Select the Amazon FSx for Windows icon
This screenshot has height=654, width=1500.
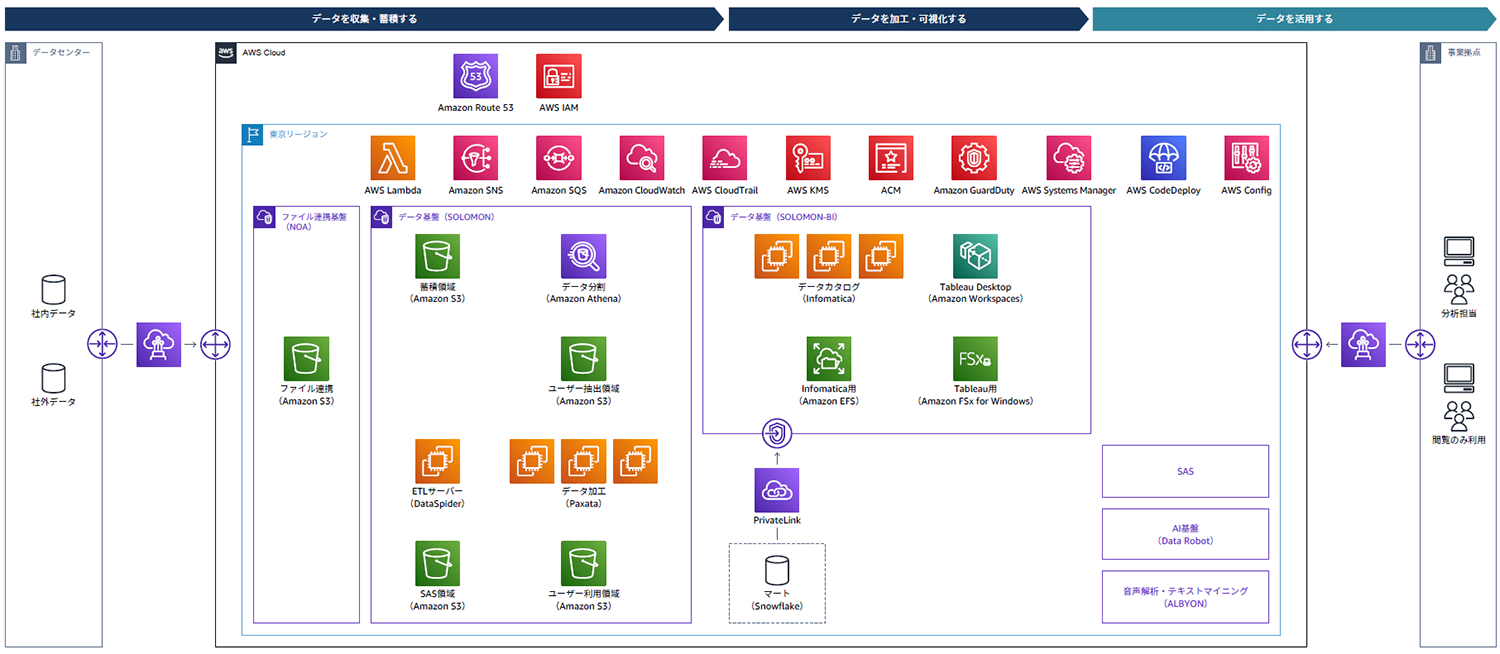(x=975, y=359)
